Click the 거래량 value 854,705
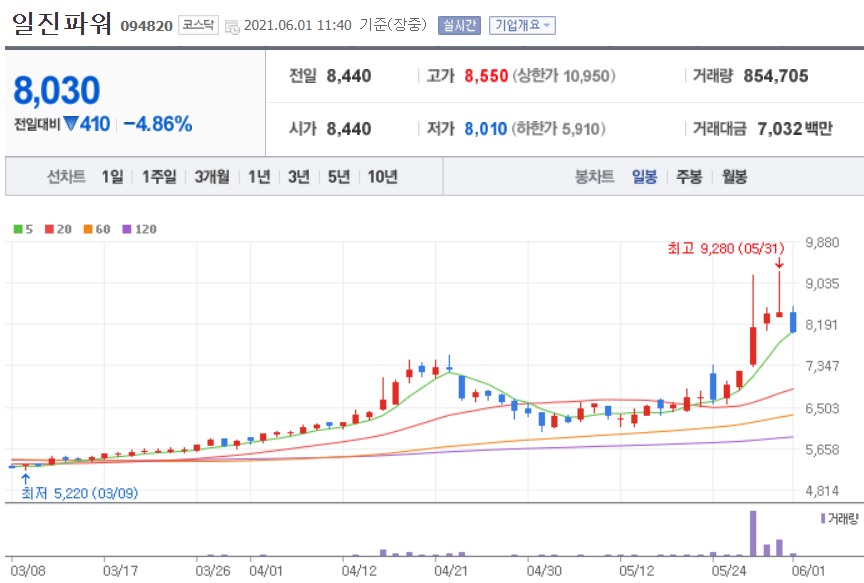The image size is (864, 583). click(x=776, y=76)
